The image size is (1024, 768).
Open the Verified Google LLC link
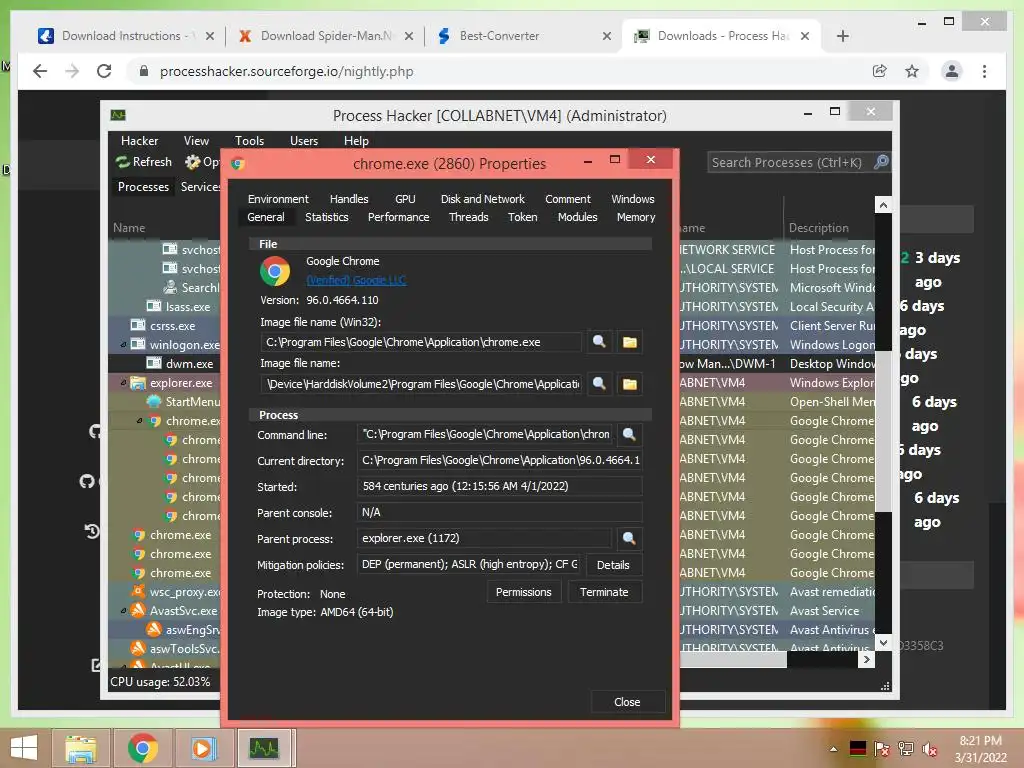pos(356,280)
